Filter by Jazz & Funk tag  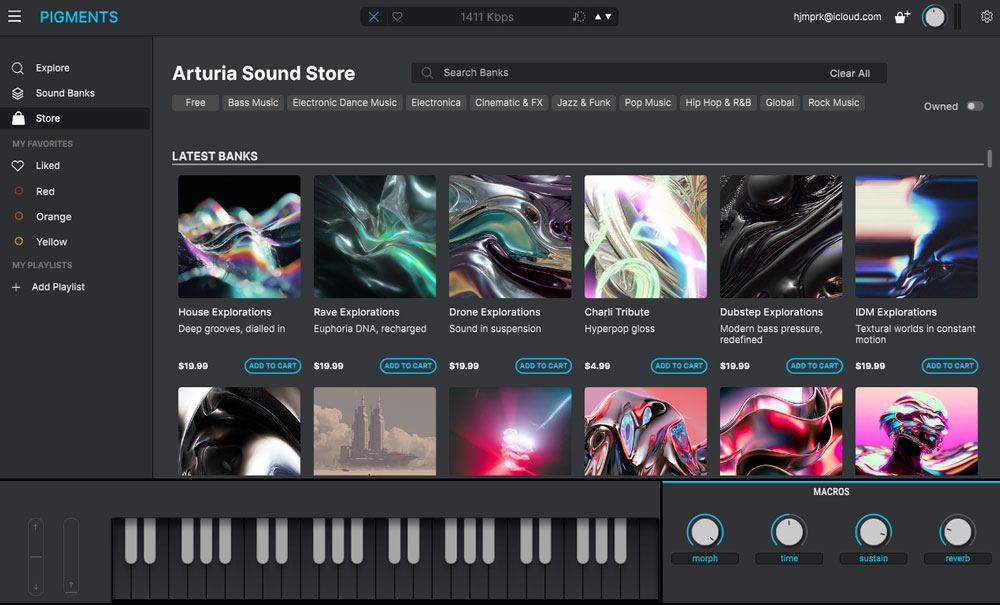pyautogui.click(x=584, y=103)
